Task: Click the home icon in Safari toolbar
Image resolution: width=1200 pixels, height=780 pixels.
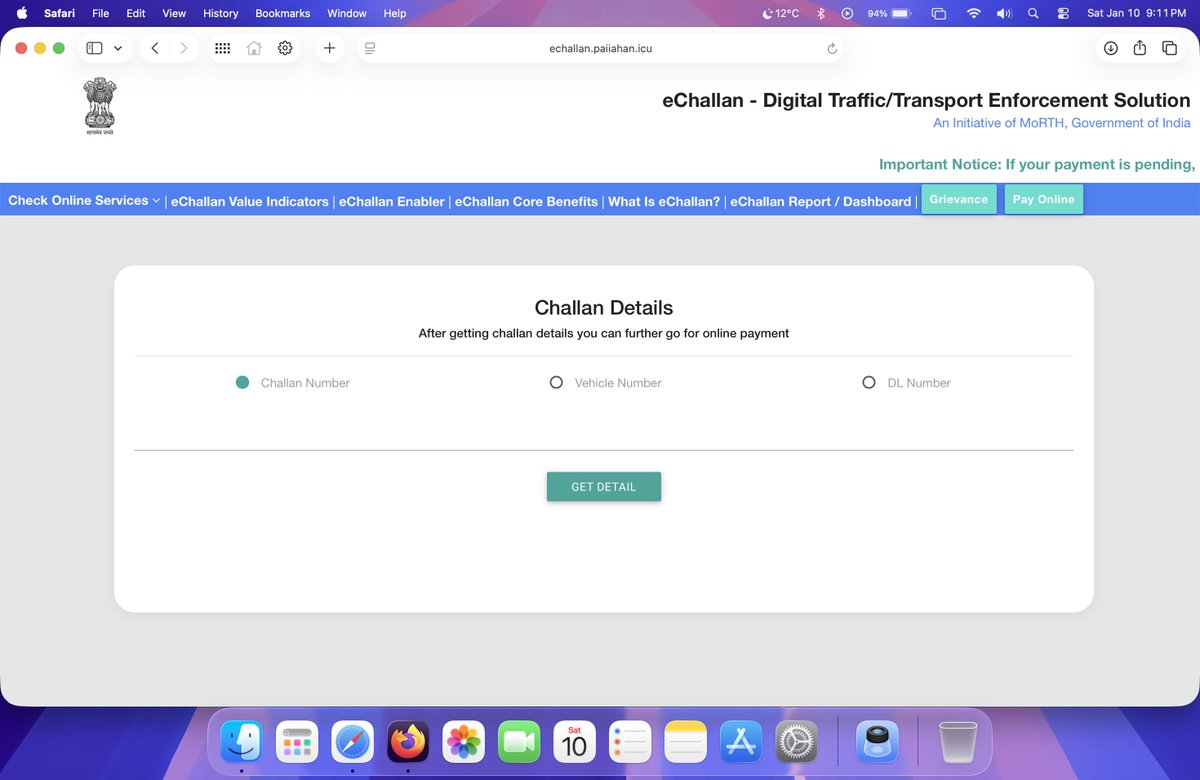Action: tap(254, 48)
